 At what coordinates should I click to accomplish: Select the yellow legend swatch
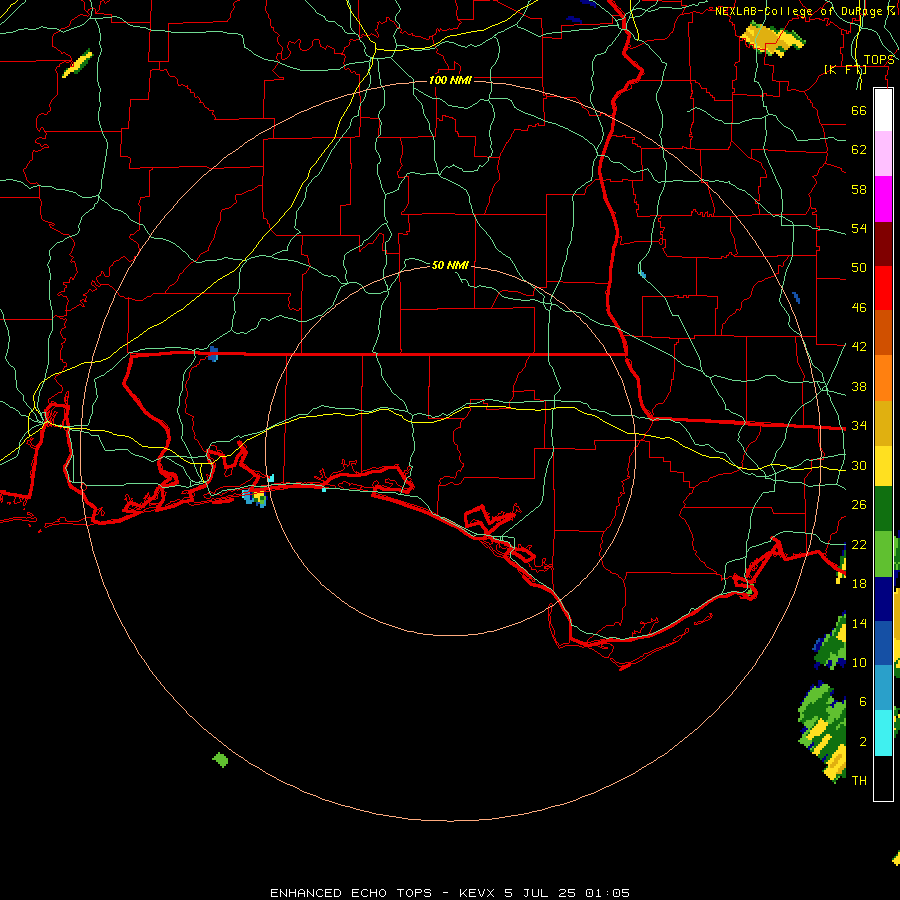(883, 466)
